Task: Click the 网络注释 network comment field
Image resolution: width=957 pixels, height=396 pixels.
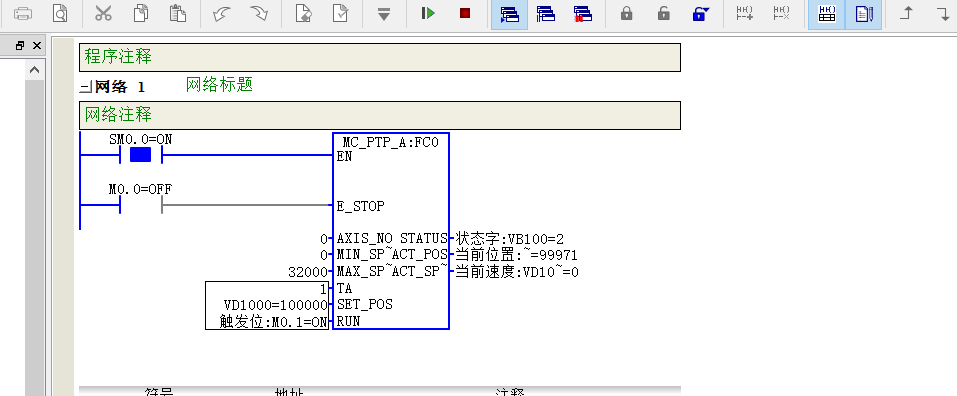Action: click(x=380, y=115)
